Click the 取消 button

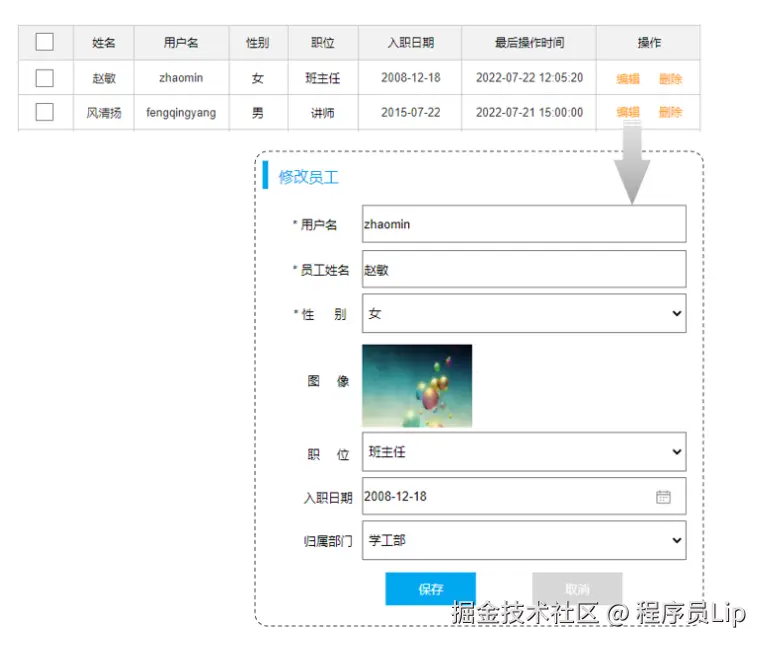pyautogui.click(x=577, y=589)
